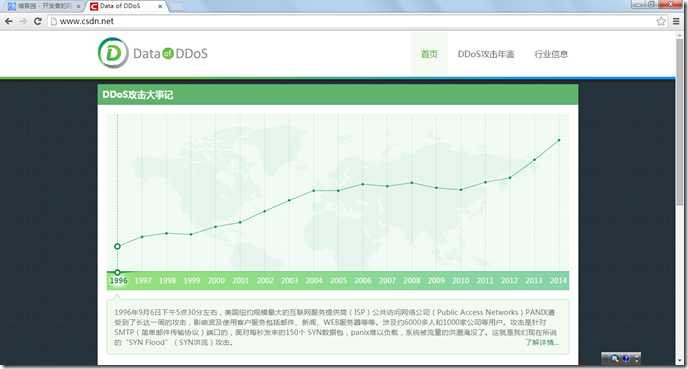
Task: Select year 2001 on the timeline
Action: point(240,281)
